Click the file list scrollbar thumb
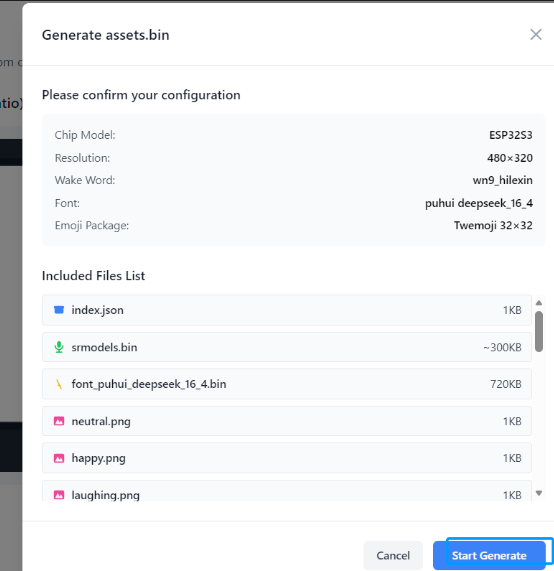The image size is (554, 571). (x=539, y=331)
